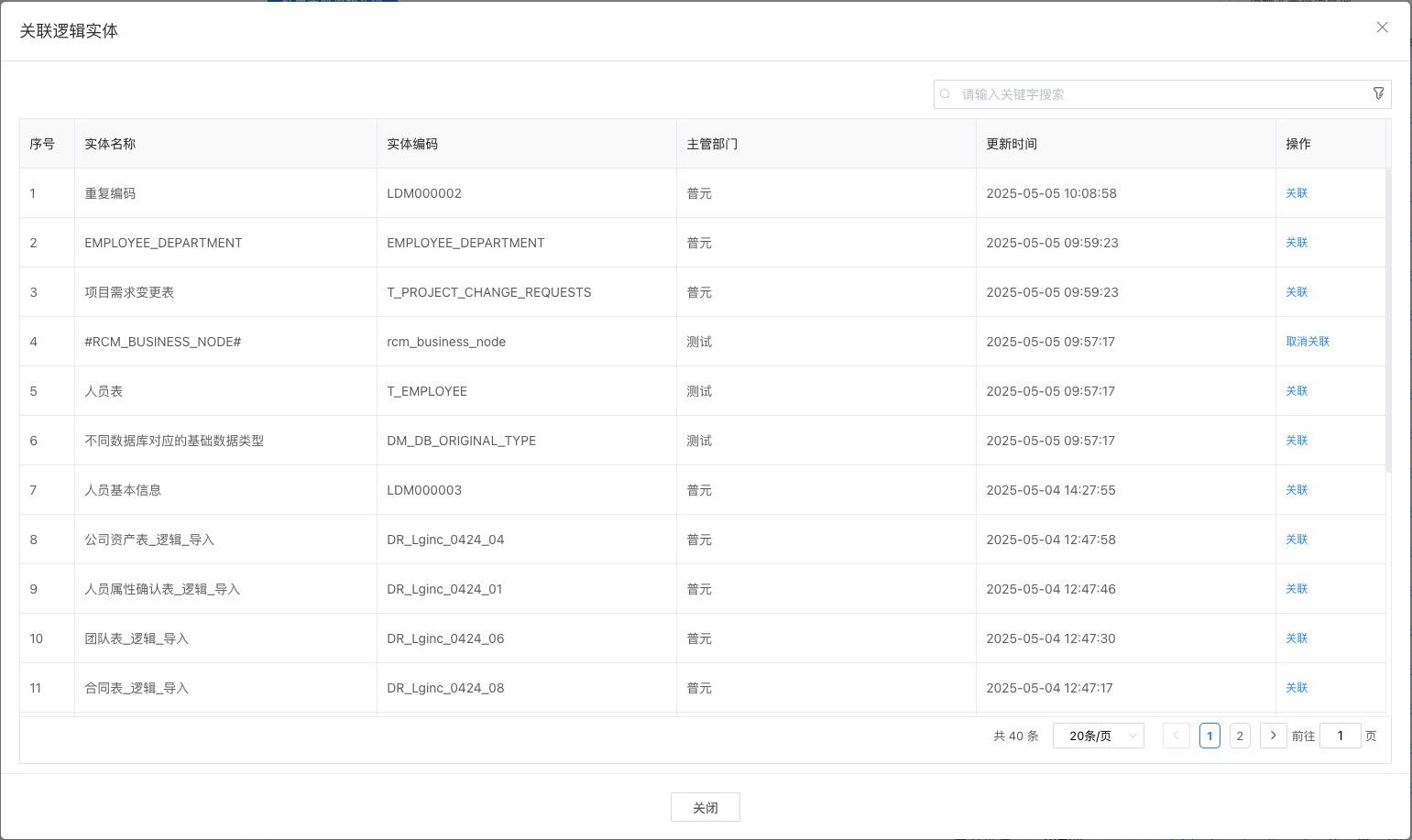Screen dimensions: 1412x840
Task: Click the previous page arrow in pagination
Action: coord(1176,736)
